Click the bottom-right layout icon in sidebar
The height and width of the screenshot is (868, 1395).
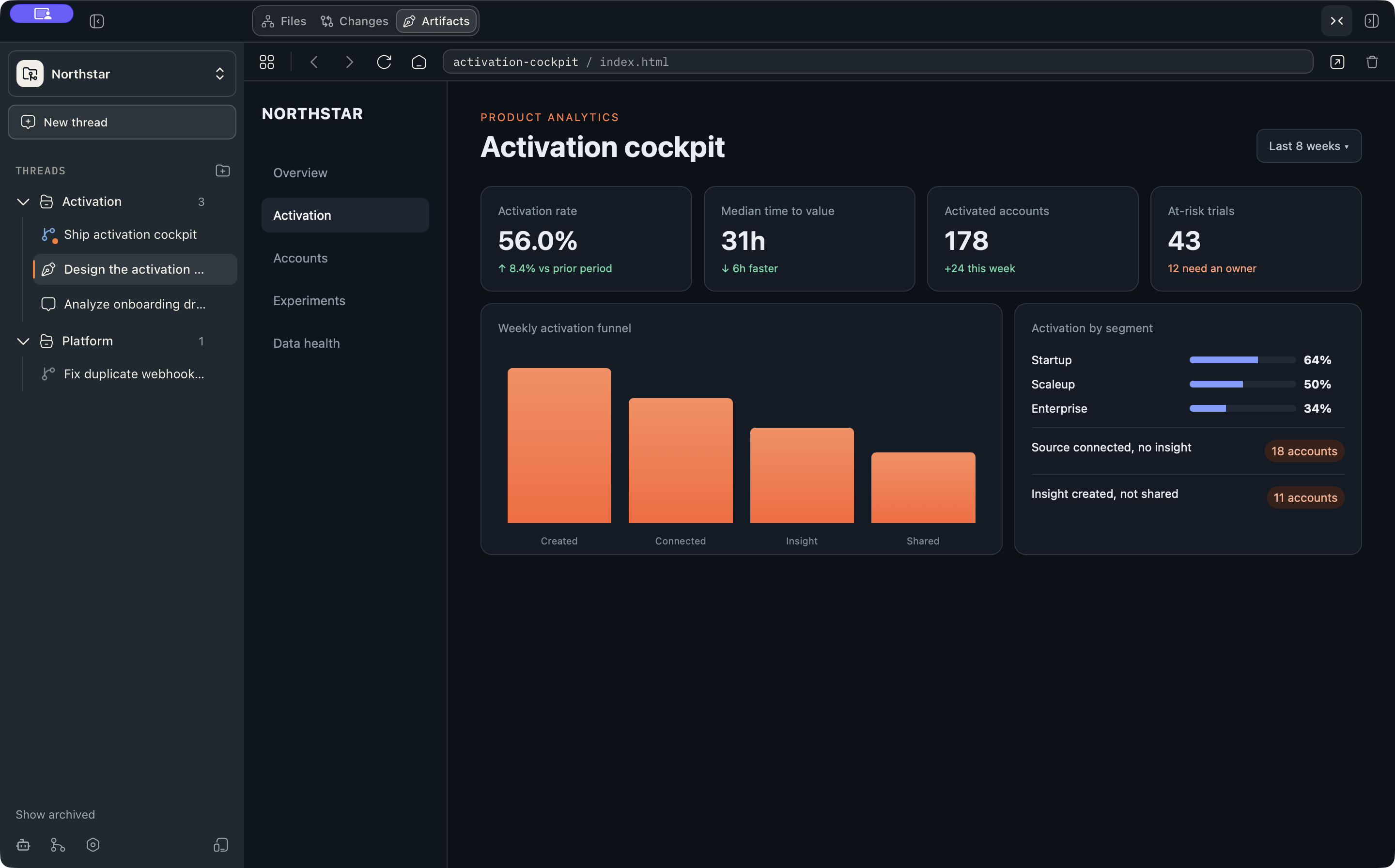[221, 845]
